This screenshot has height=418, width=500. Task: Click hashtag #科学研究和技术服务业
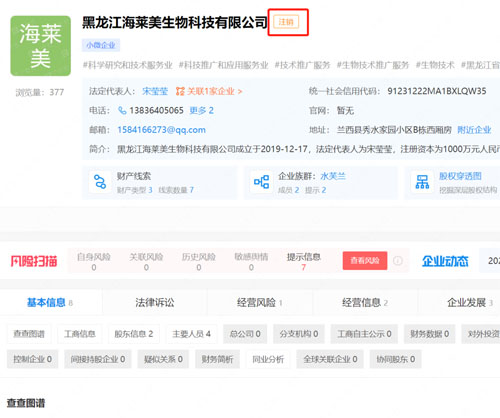(127, 65)
